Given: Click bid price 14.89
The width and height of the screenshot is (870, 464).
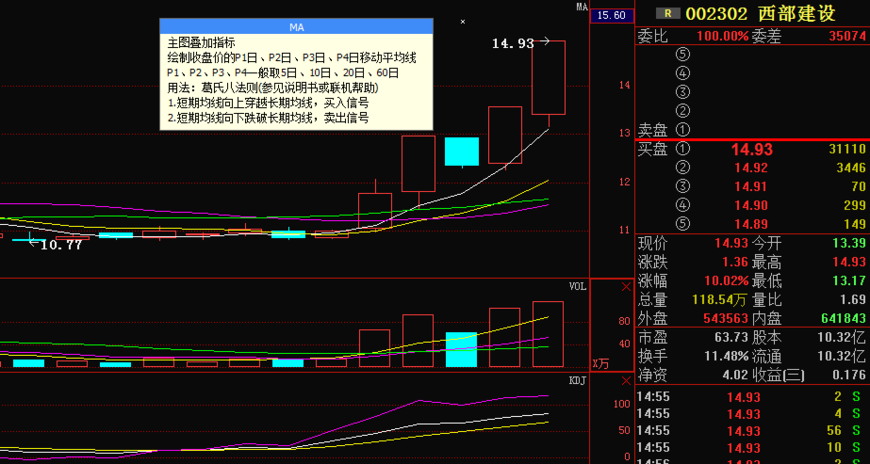Looking at the screenshot, I should click(x=751, y=224).
